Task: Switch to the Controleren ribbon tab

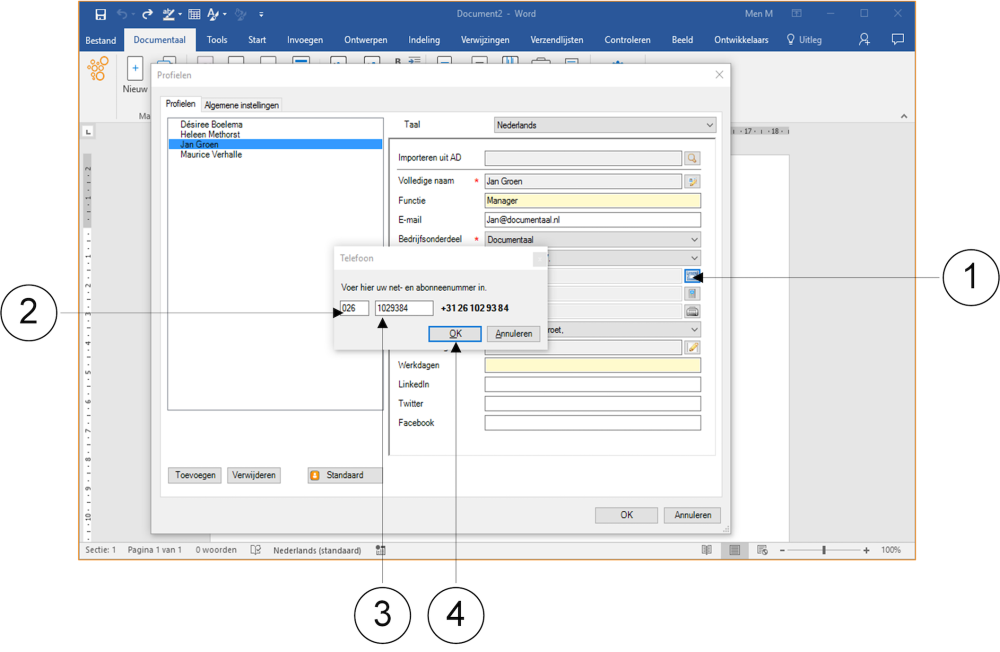Action: pos(628,40)
